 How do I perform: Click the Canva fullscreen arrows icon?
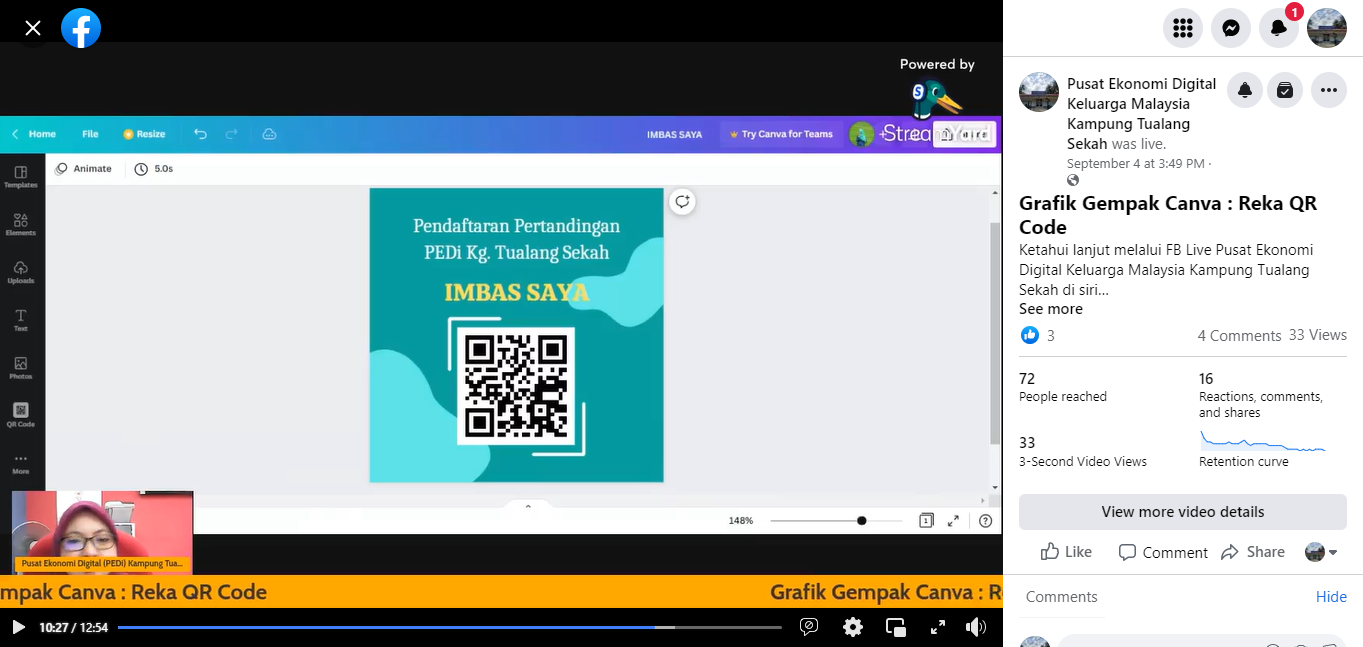[x=954, y=521]
